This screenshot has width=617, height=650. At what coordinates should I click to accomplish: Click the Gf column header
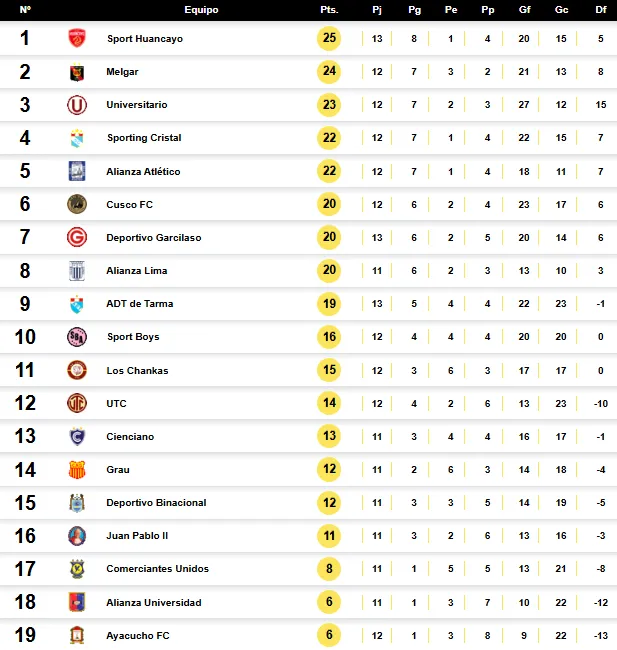pyautogui.click(x=525, y=10)
